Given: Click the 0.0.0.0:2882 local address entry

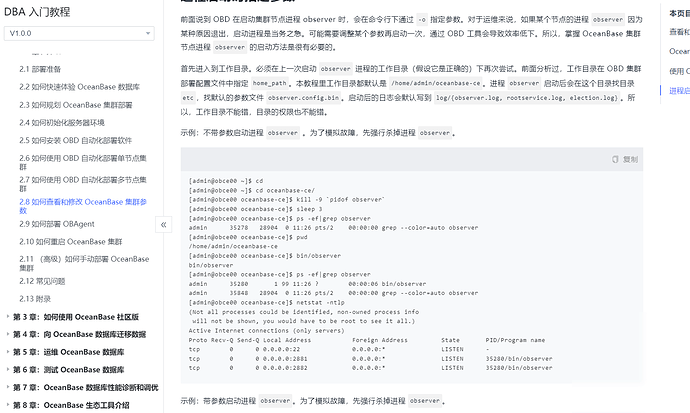Looking at the screenshot, I should [x=285, y=368].
